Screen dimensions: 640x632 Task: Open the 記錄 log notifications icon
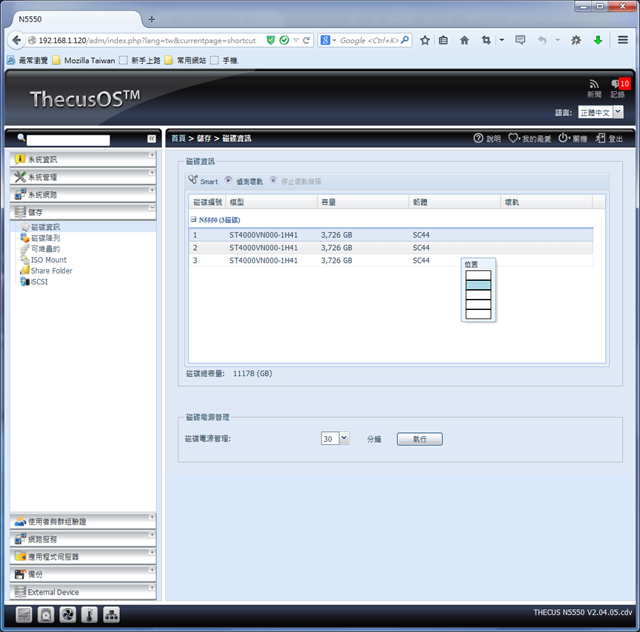[619, 89]
